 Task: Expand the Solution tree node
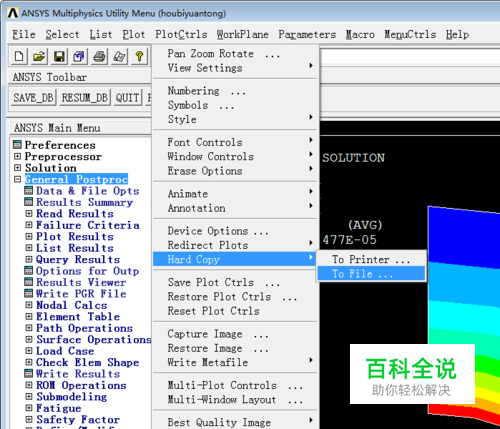click(17, 167)
